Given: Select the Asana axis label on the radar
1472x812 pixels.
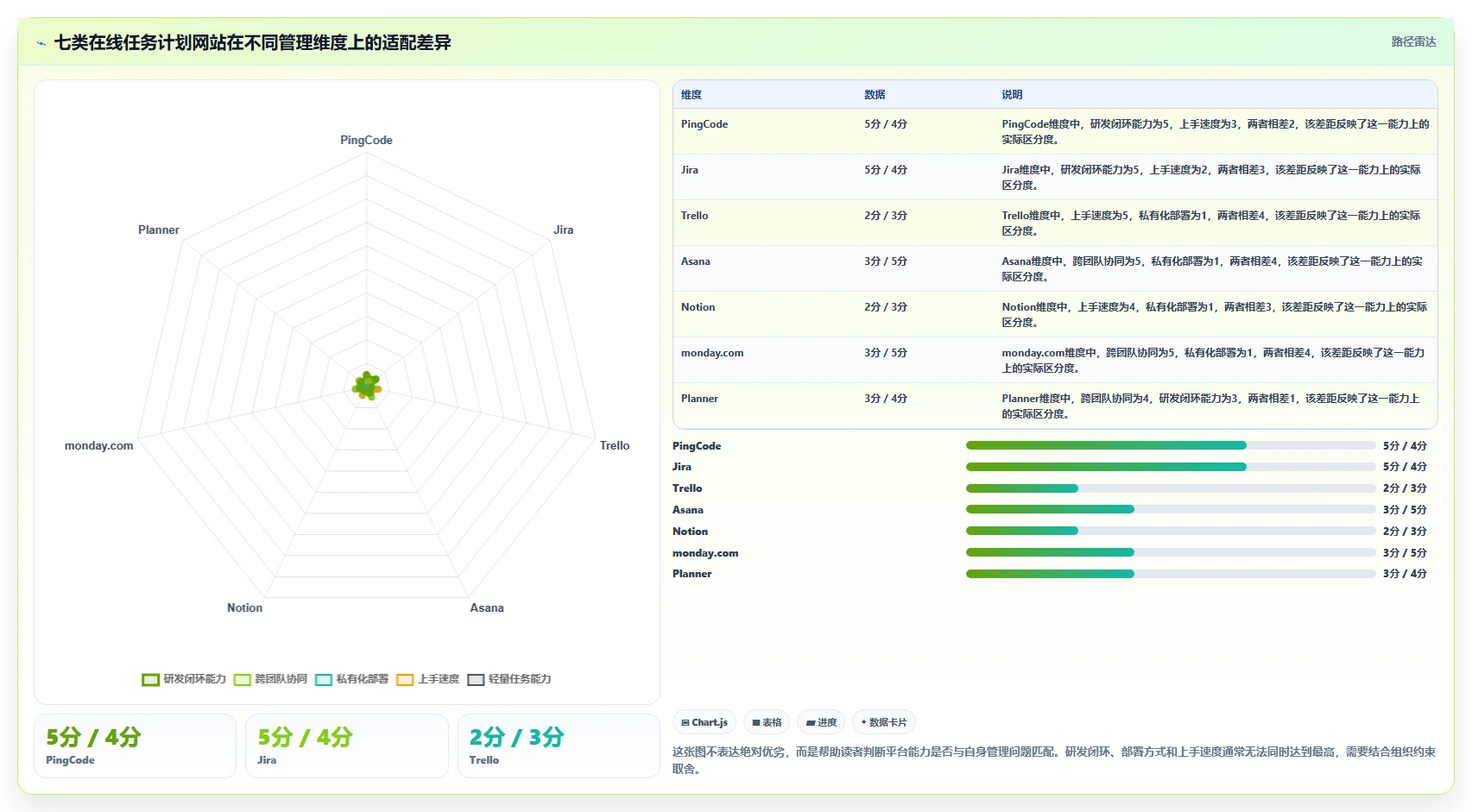Looking at the screenshot, I should tap(487, 607).
